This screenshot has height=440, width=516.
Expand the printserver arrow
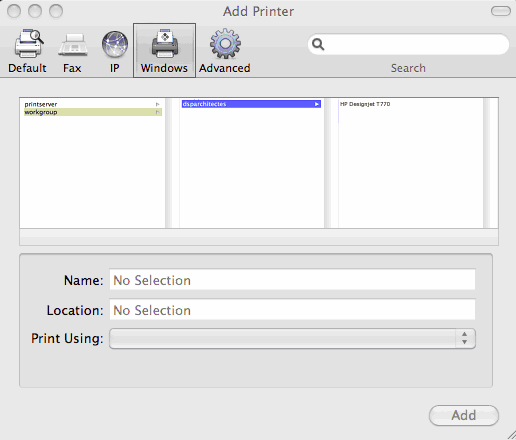[158, 104]
